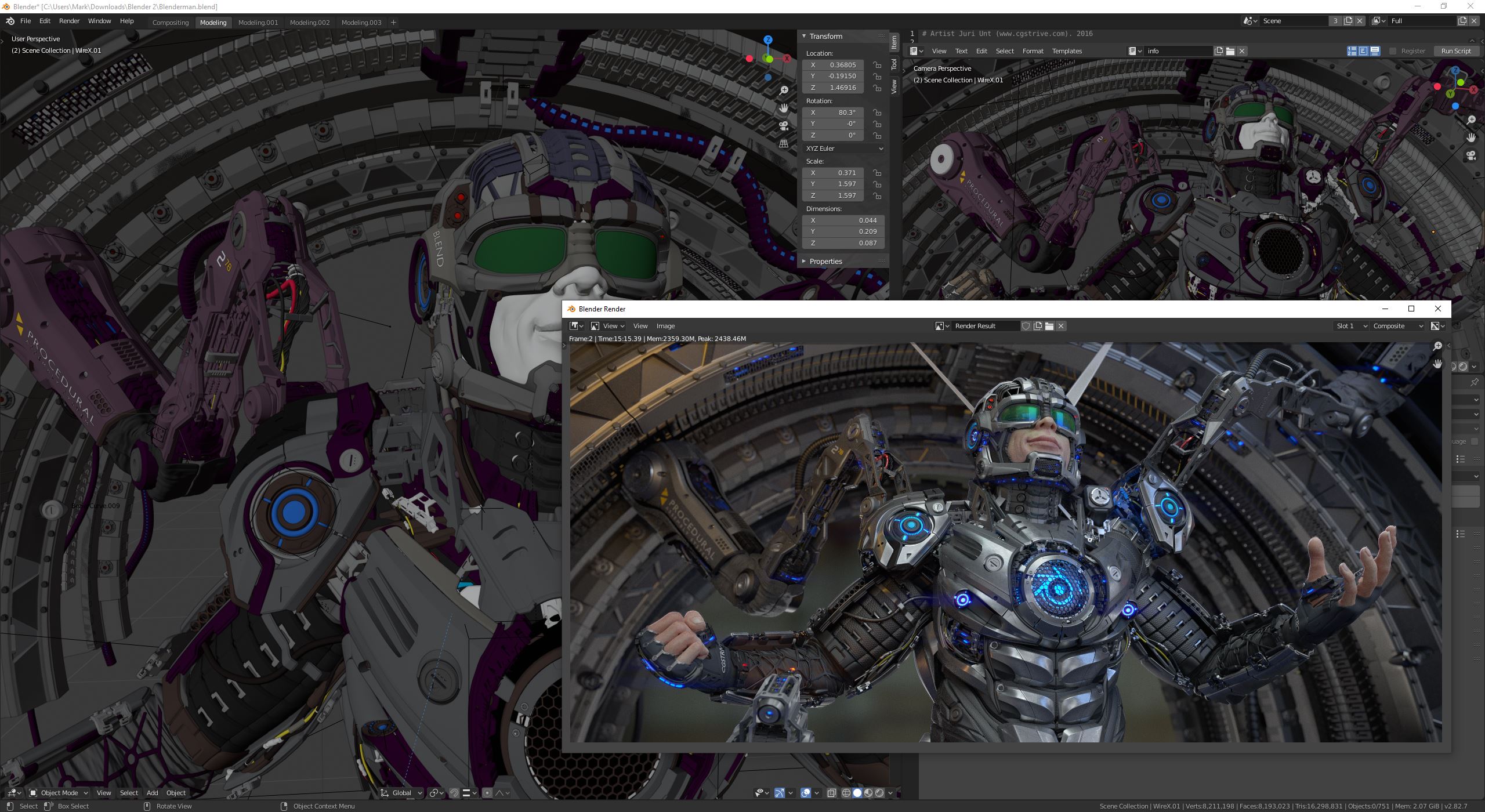Viewport: 1485px width, 812px height.
Task: Switch to the Modeling.002 workspace tab
Action: [310, 23]
